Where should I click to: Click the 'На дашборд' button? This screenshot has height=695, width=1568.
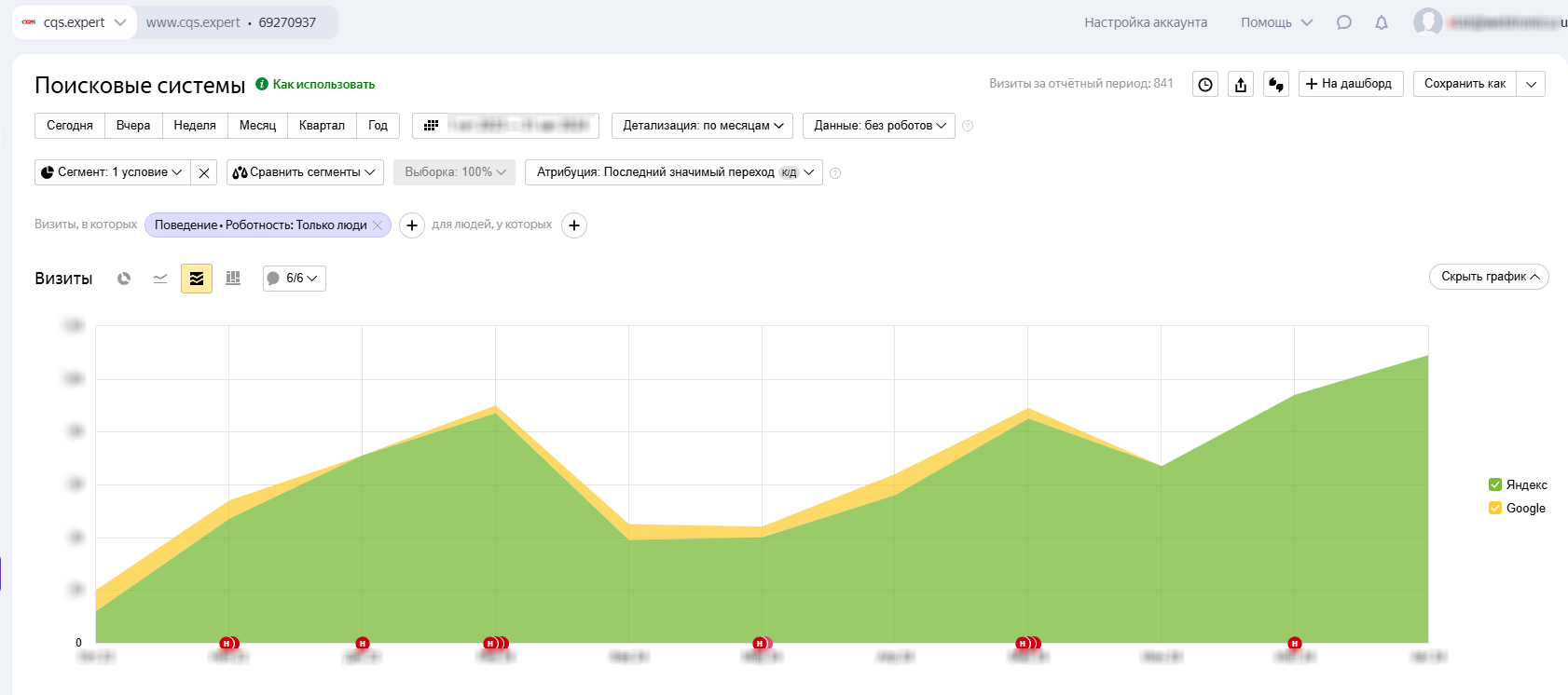click(1350, 84)
